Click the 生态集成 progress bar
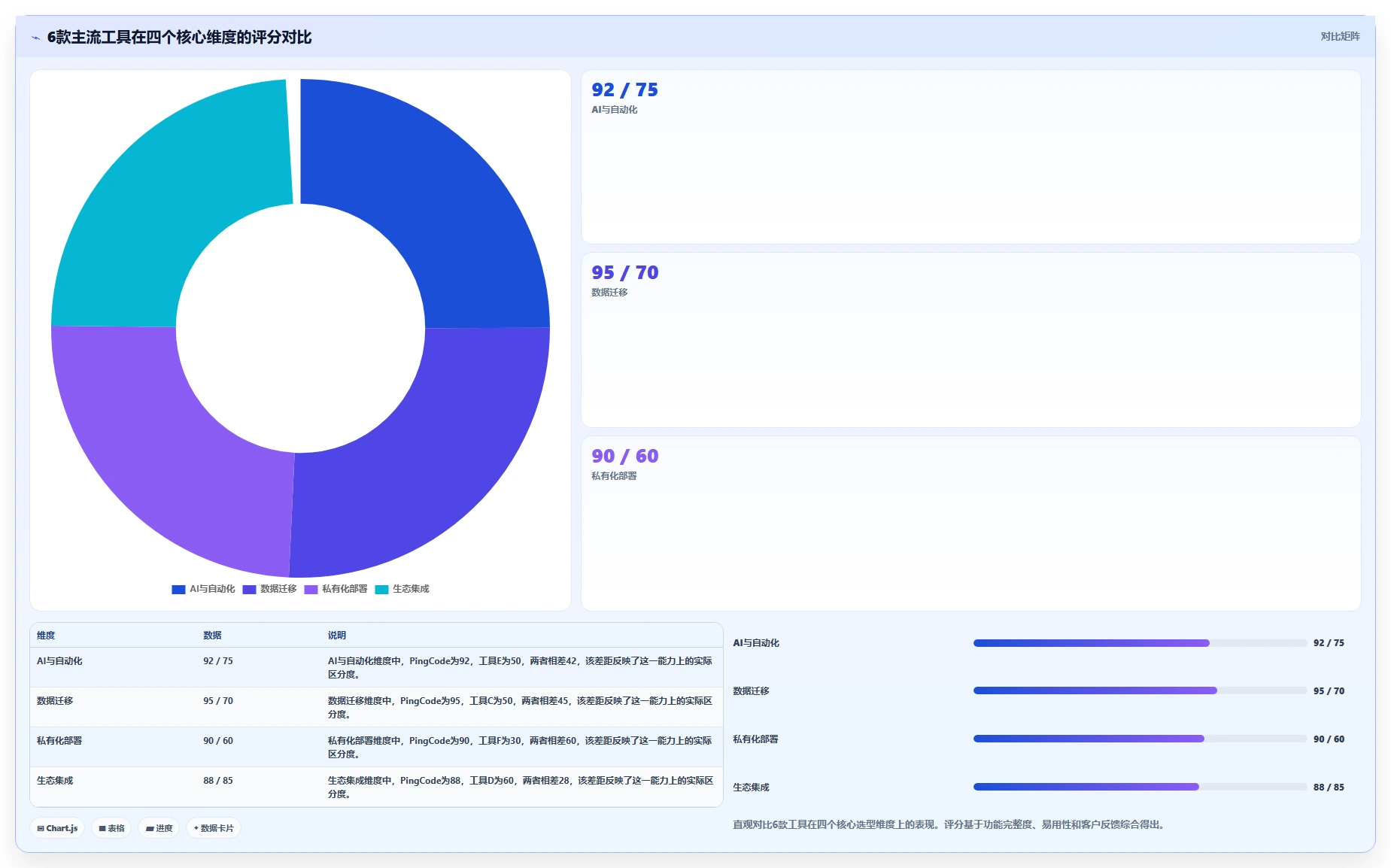 point(1140,787)
